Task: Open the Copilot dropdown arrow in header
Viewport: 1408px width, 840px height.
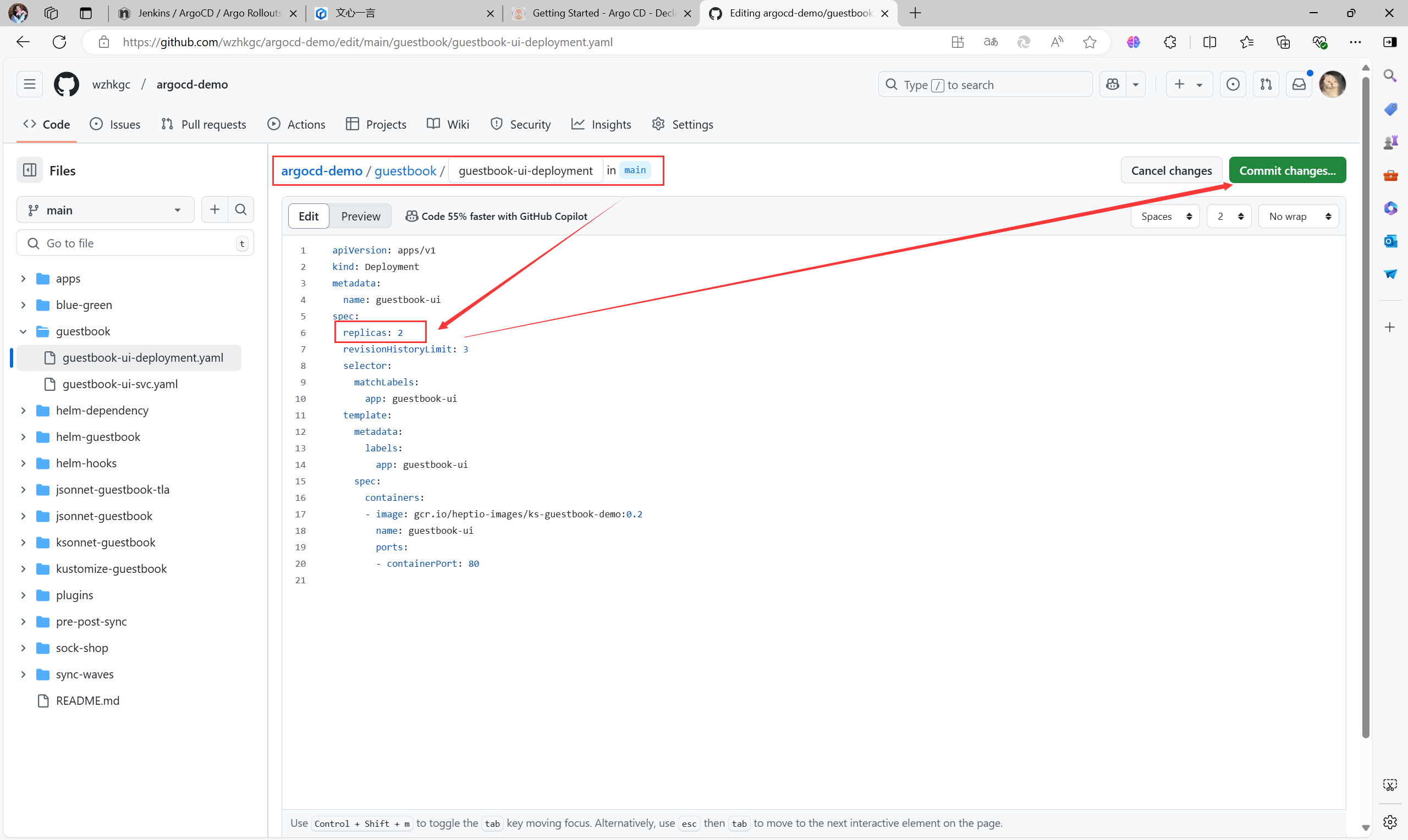Action: click(1136, 84)
